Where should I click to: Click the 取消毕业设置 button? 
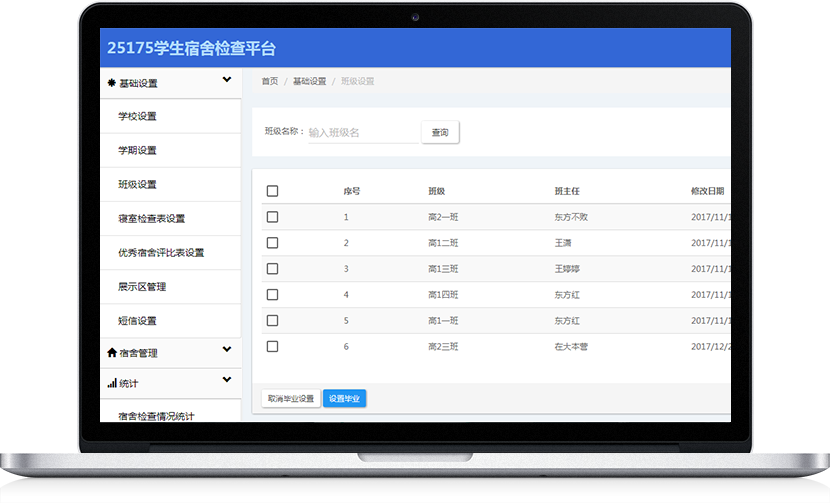click(x=290, y=399)
